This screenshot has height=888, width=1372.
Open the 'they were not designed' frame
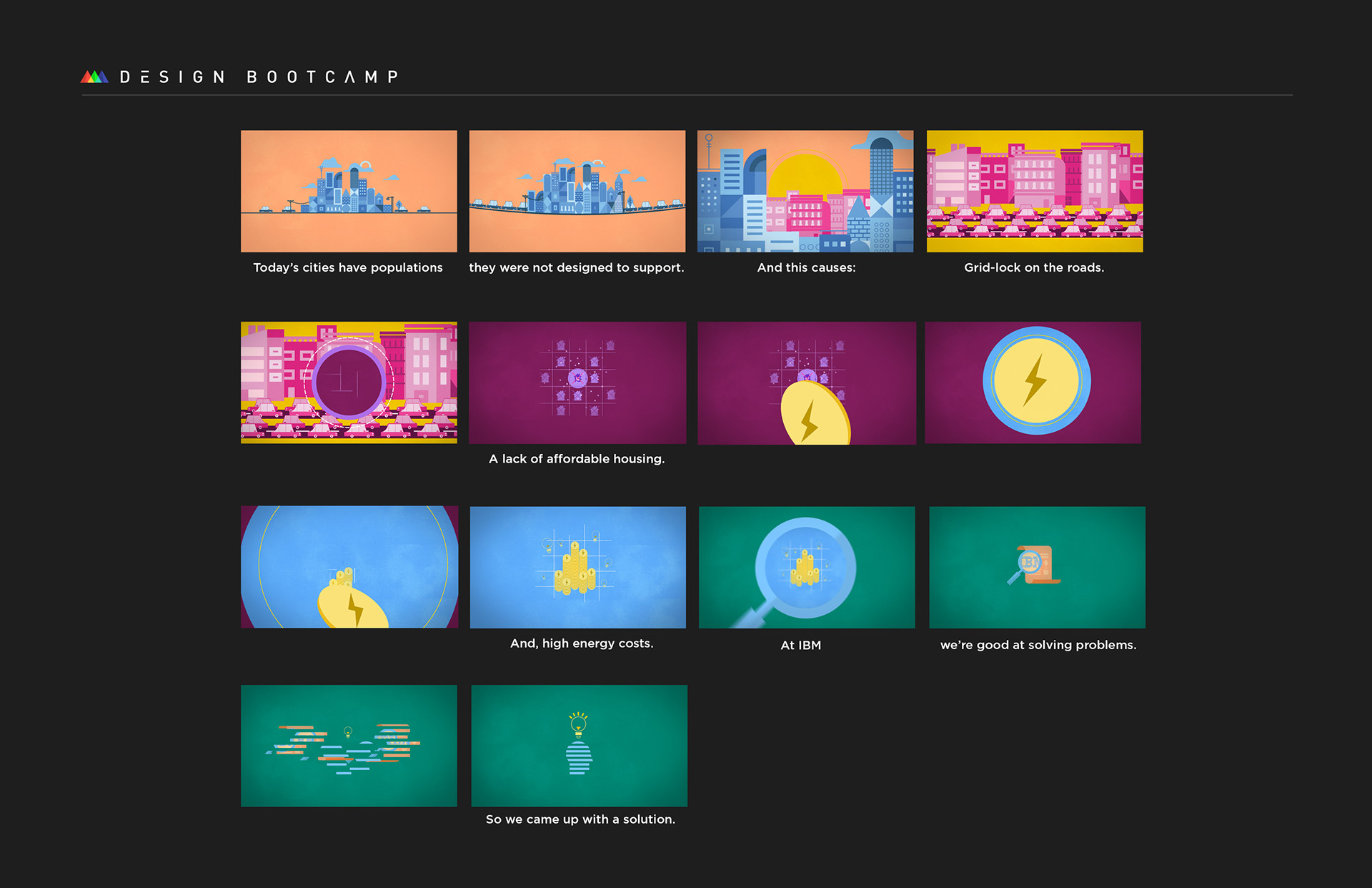click(577, 191)
